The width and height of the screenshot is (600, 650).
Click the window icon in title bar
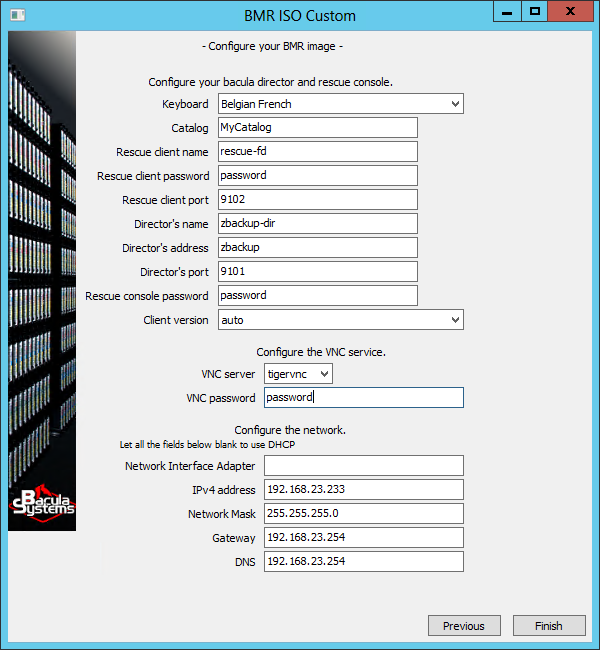tap(17, 15)
